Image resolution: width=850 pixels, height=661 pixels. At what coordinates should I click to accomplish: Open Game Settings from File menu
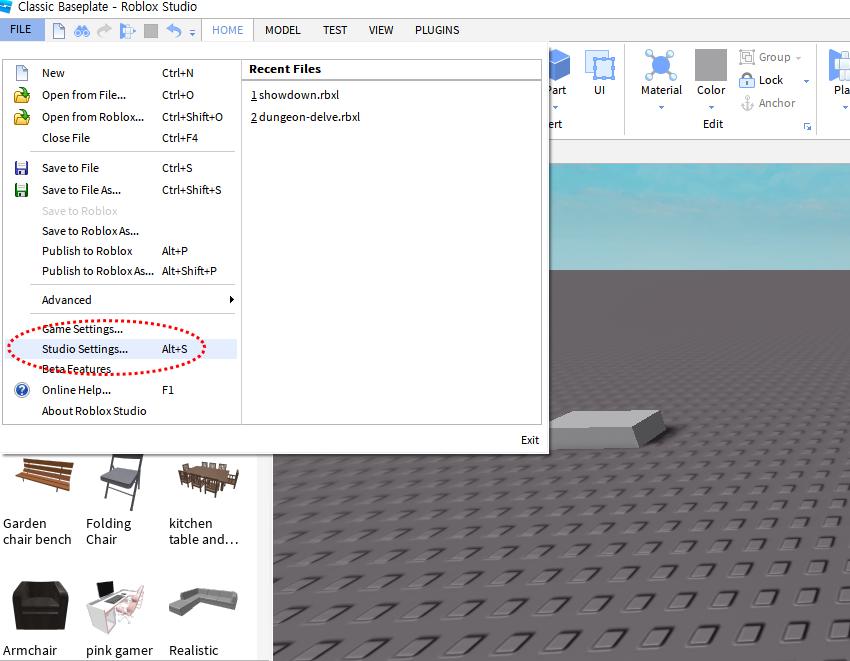[x=121, y=329]
